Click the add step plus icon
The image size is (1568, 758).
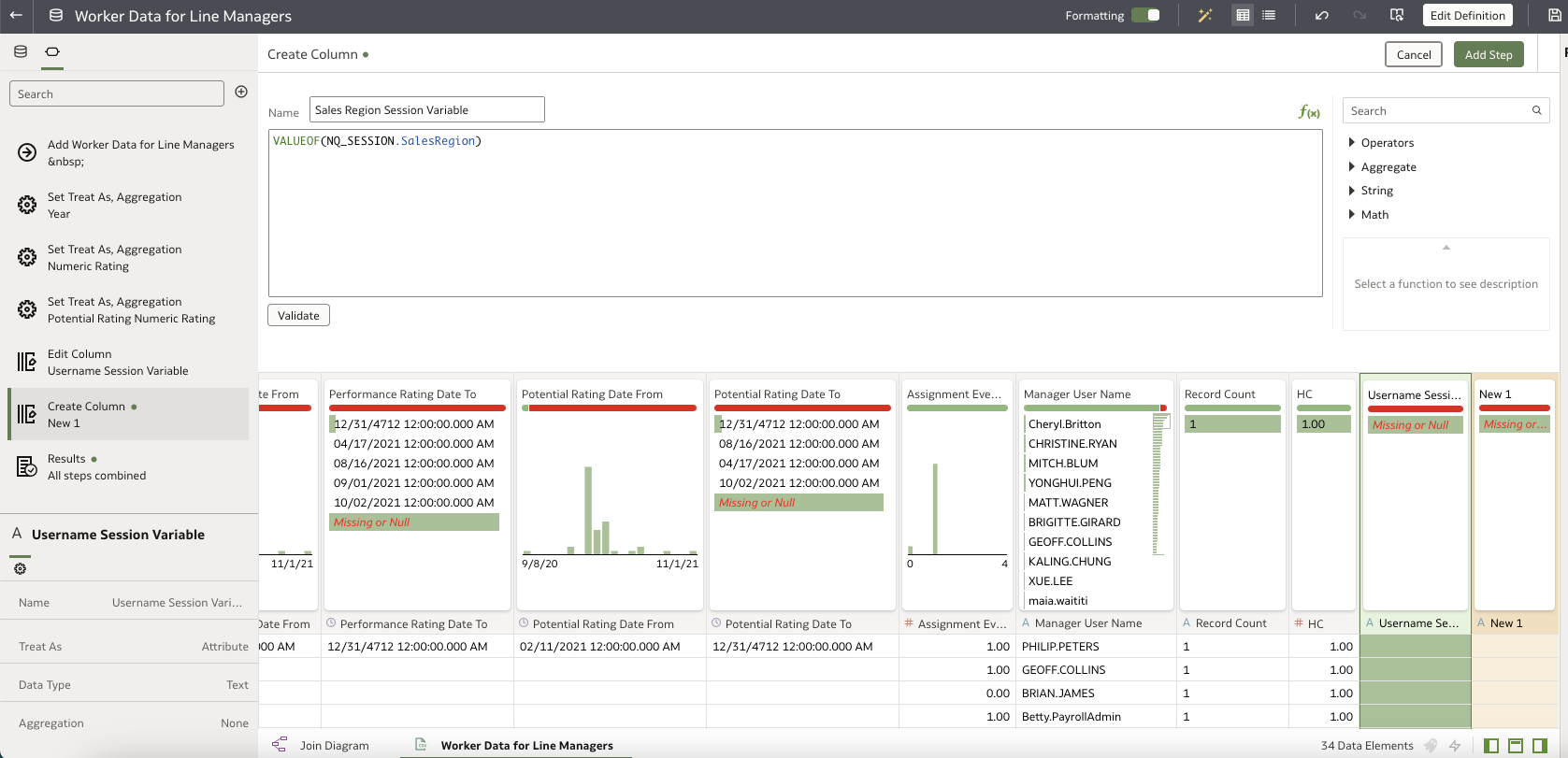(241, 92)
